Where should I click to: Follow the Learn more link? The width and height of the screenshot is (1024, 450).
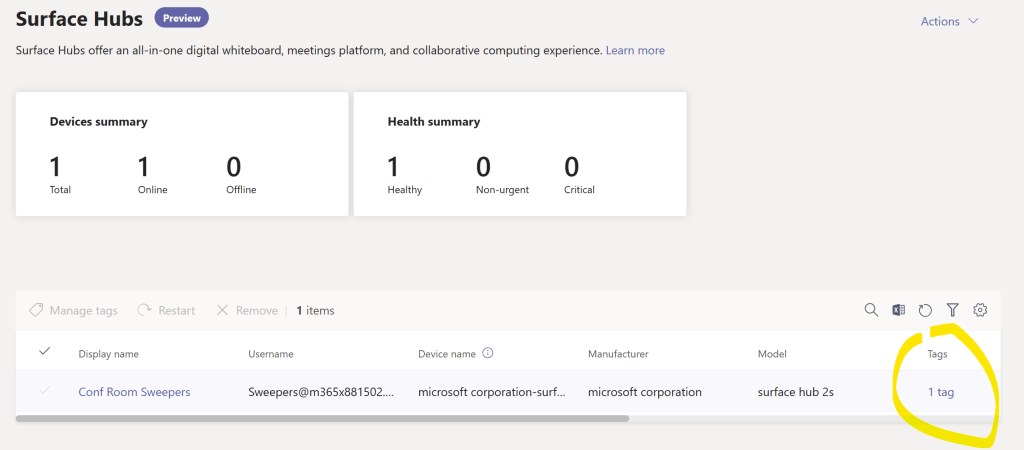[x=635, y=50]
